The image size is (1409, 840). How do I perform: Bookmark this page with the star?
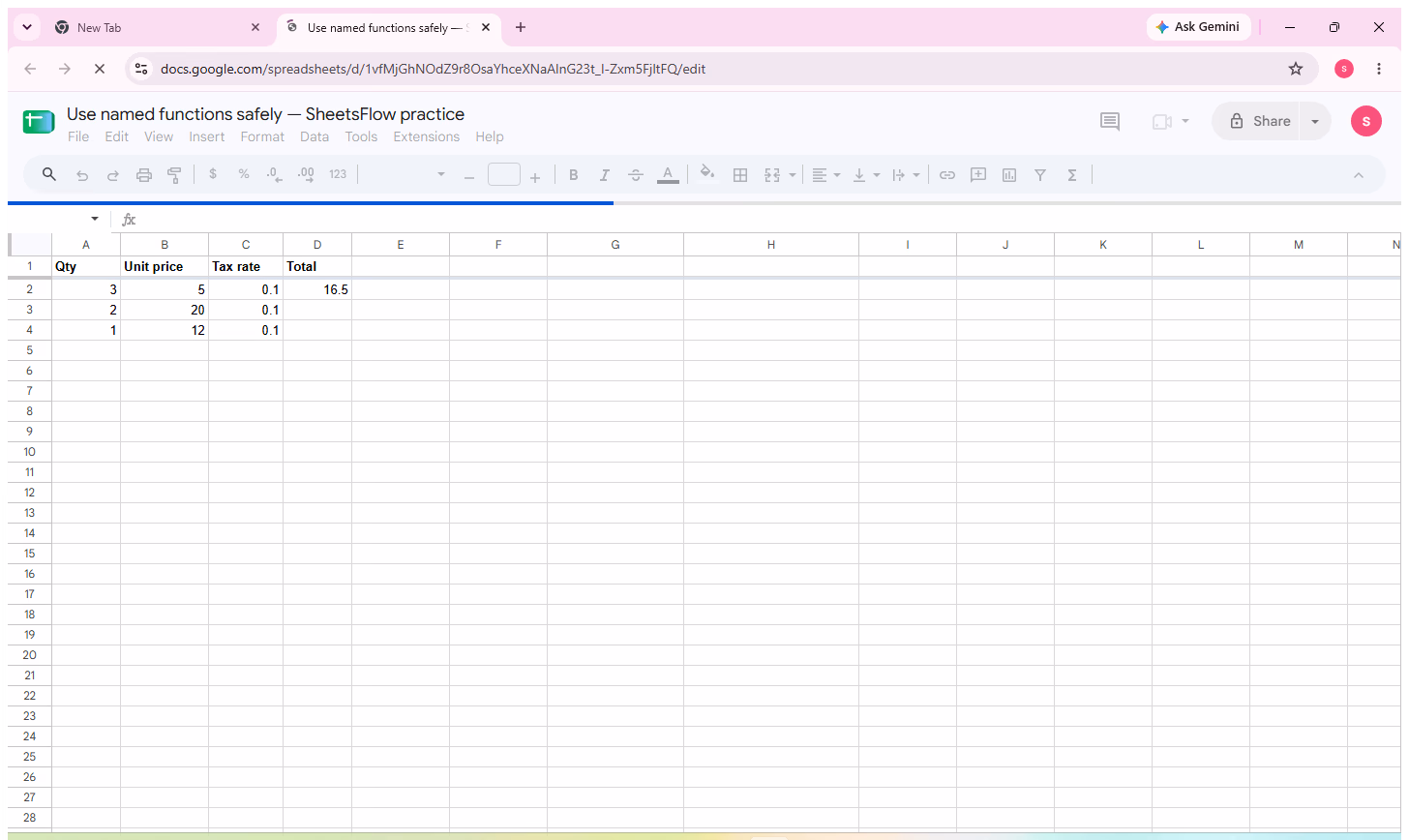tap(1296, 69)
